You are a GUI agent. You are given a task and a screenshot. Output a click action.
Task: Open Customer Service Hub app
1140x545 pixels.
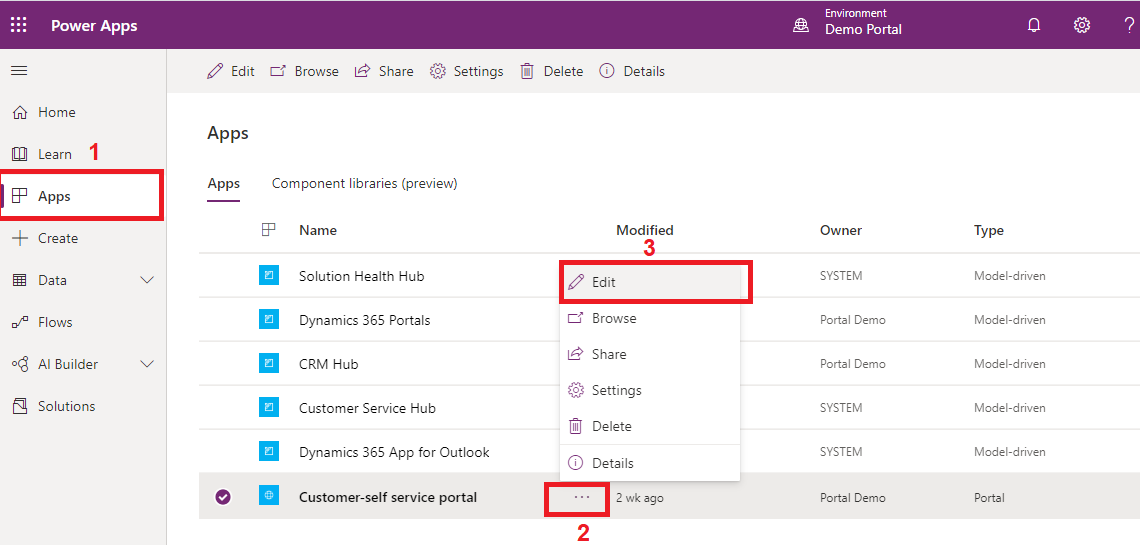[x=367, y=408]
